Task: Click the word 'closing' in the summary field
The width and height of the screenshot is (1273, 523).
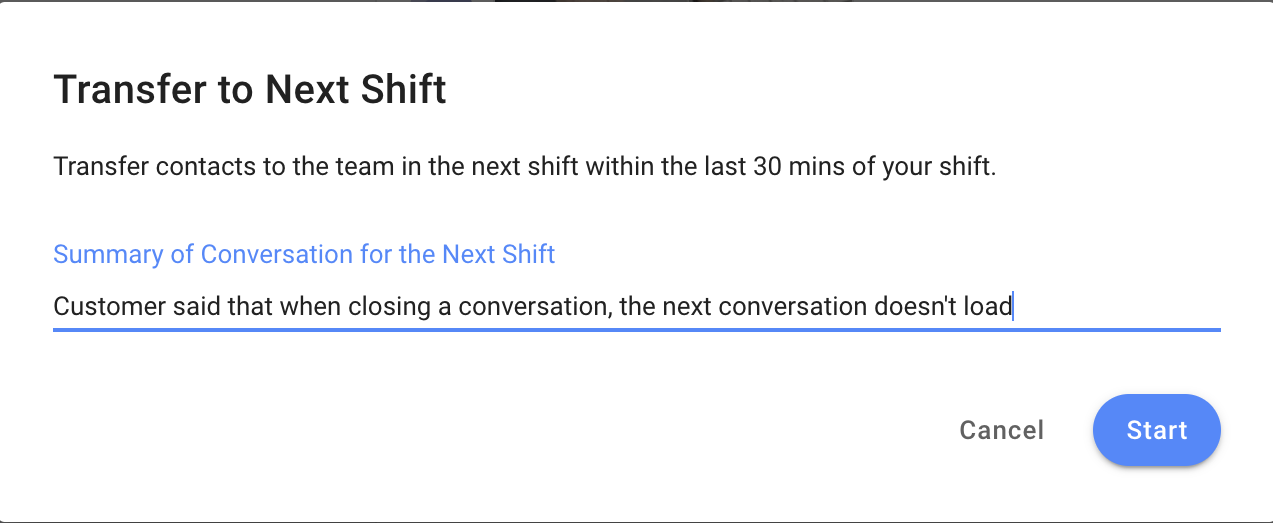Action: tap(390, 306)
